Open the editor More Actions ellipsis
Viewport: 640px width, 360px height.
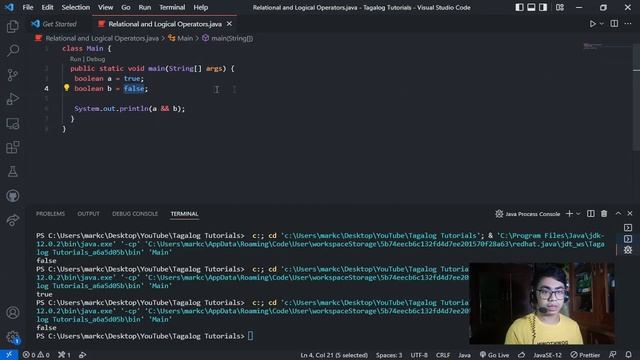click(628, 24)
